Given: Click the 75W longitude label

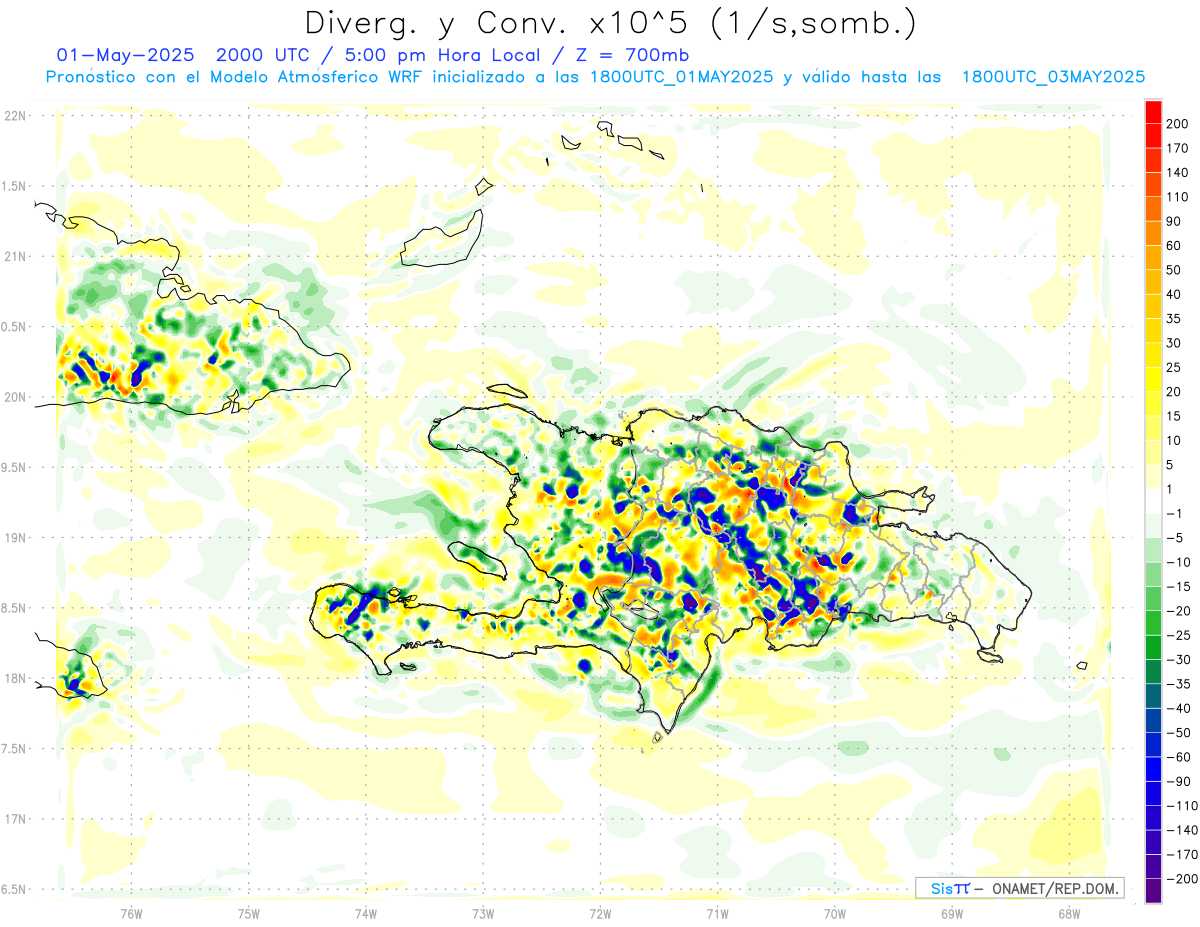Looking at the screenshot, I should pos(248,914).
